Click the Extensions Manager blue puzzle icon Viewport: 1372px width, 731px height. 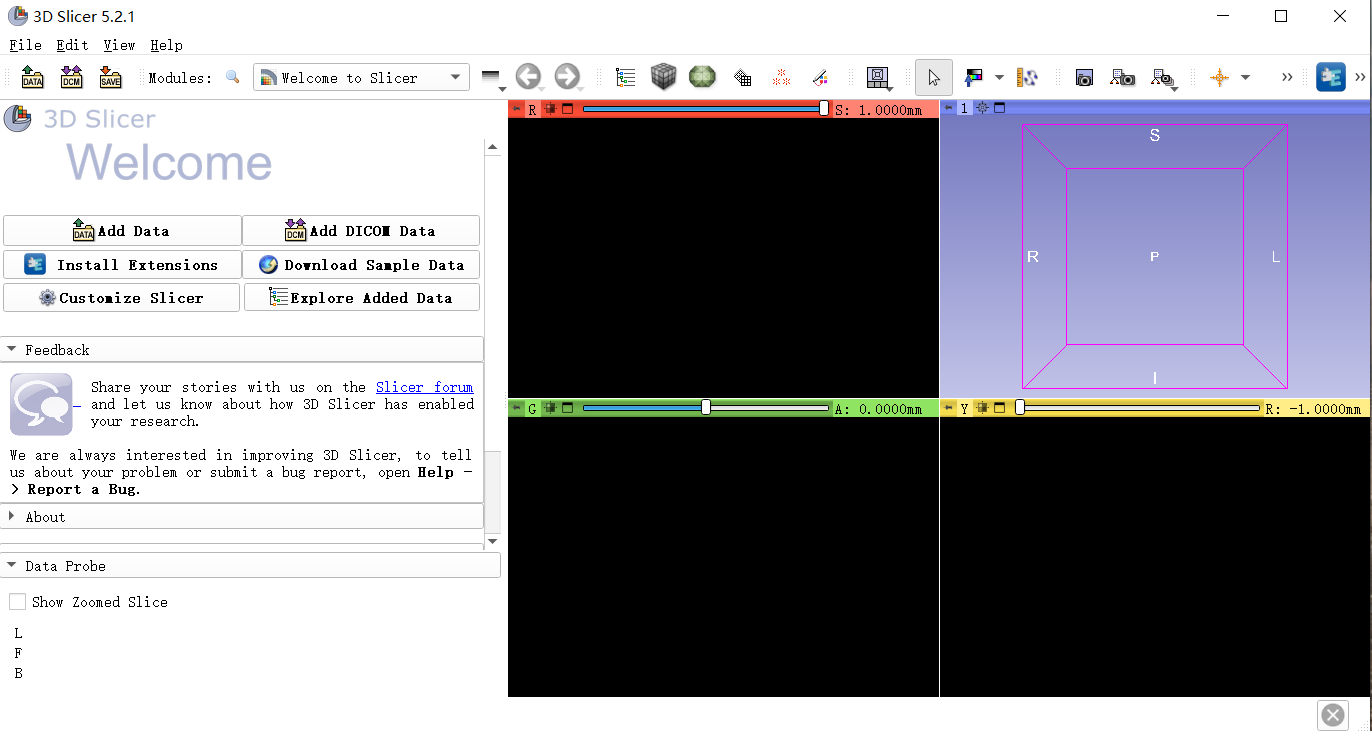tap(1331, 77)
